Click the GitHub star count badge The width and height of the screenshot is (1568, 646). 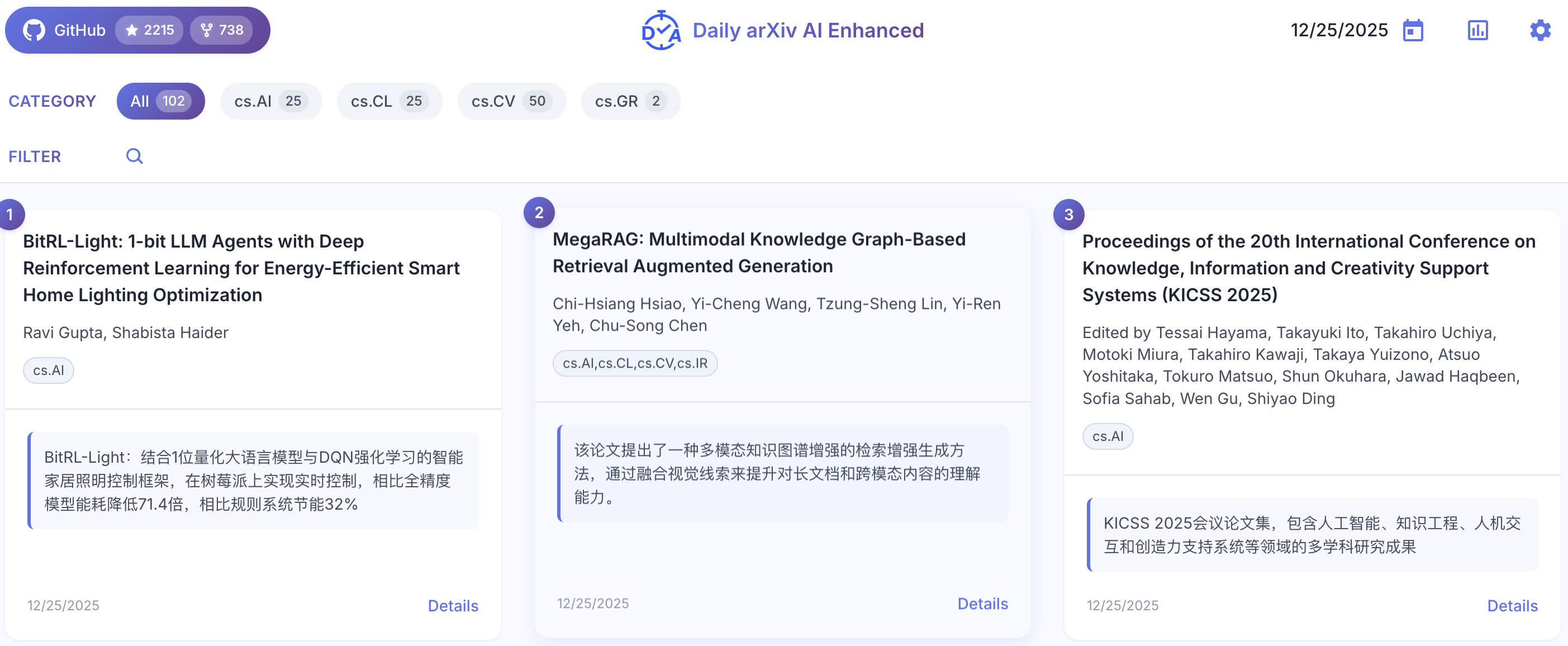(x=150, y=30)
